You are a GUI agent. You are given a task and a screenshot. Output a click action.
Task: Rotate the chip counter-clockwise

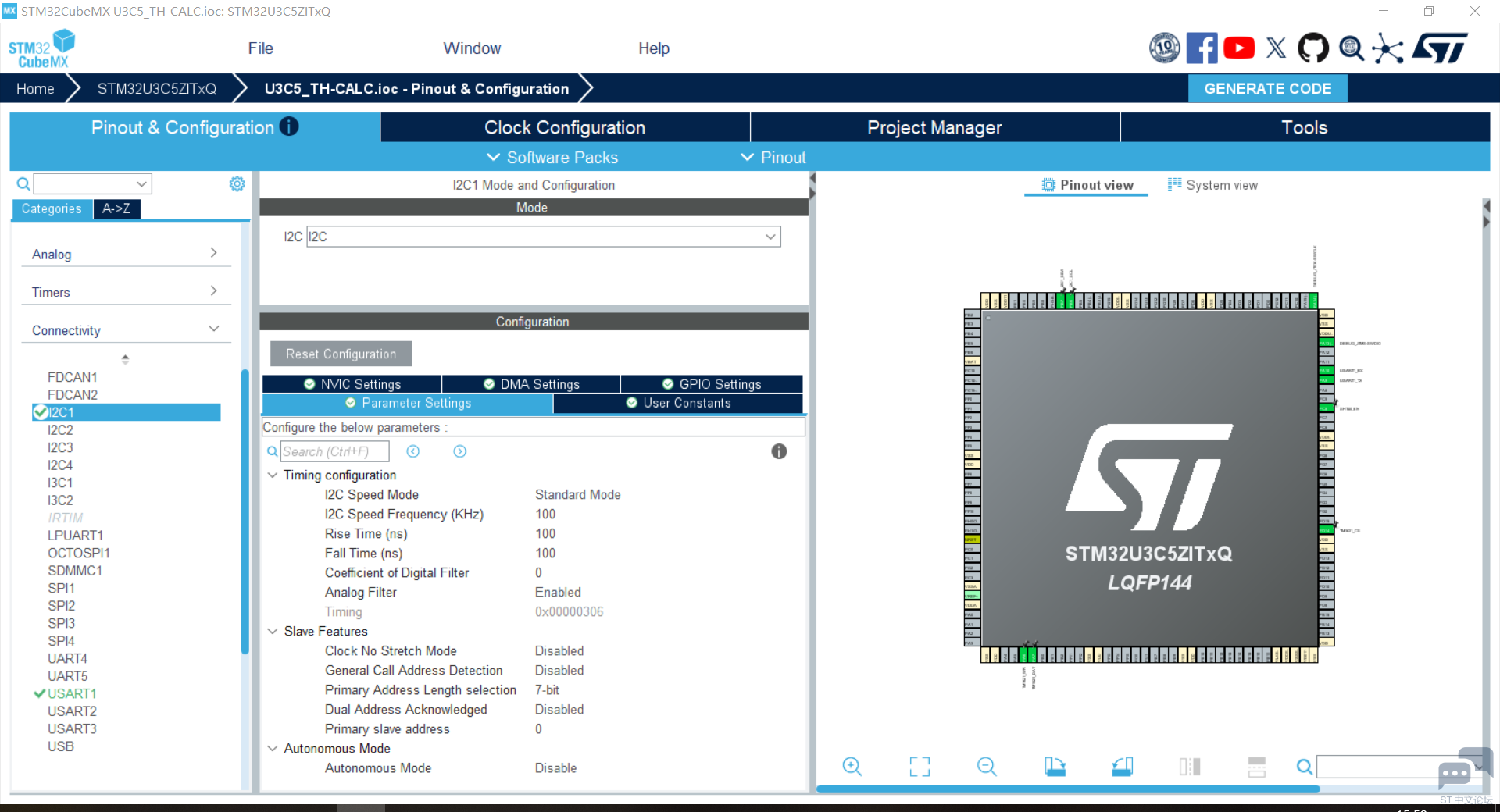tap(1123, 767)
